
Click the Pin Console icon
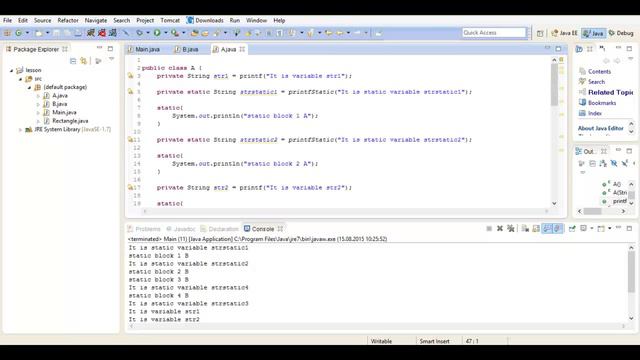point(572,229)
